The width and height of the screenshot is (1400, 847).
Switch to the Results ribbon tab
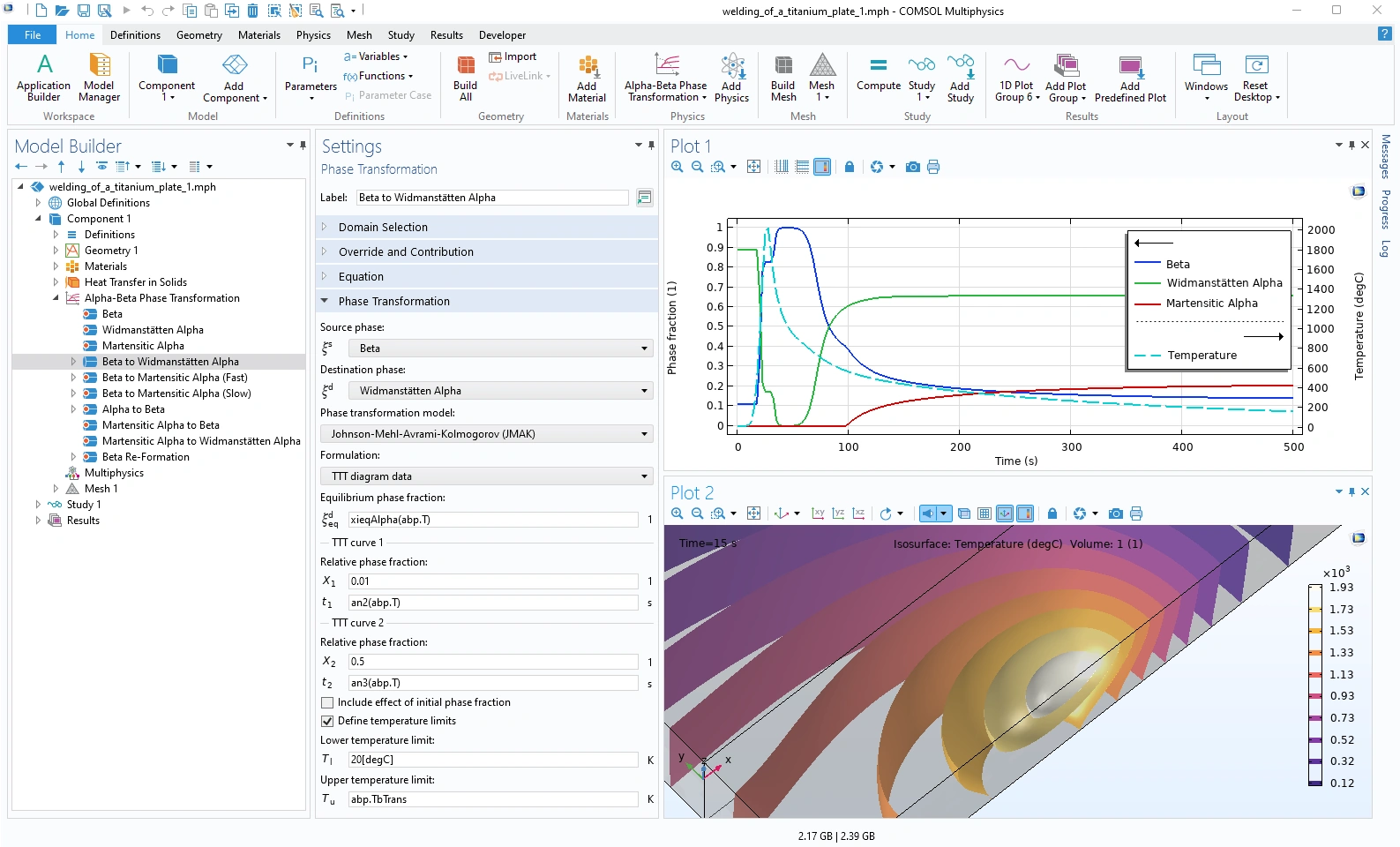(446, 35)
